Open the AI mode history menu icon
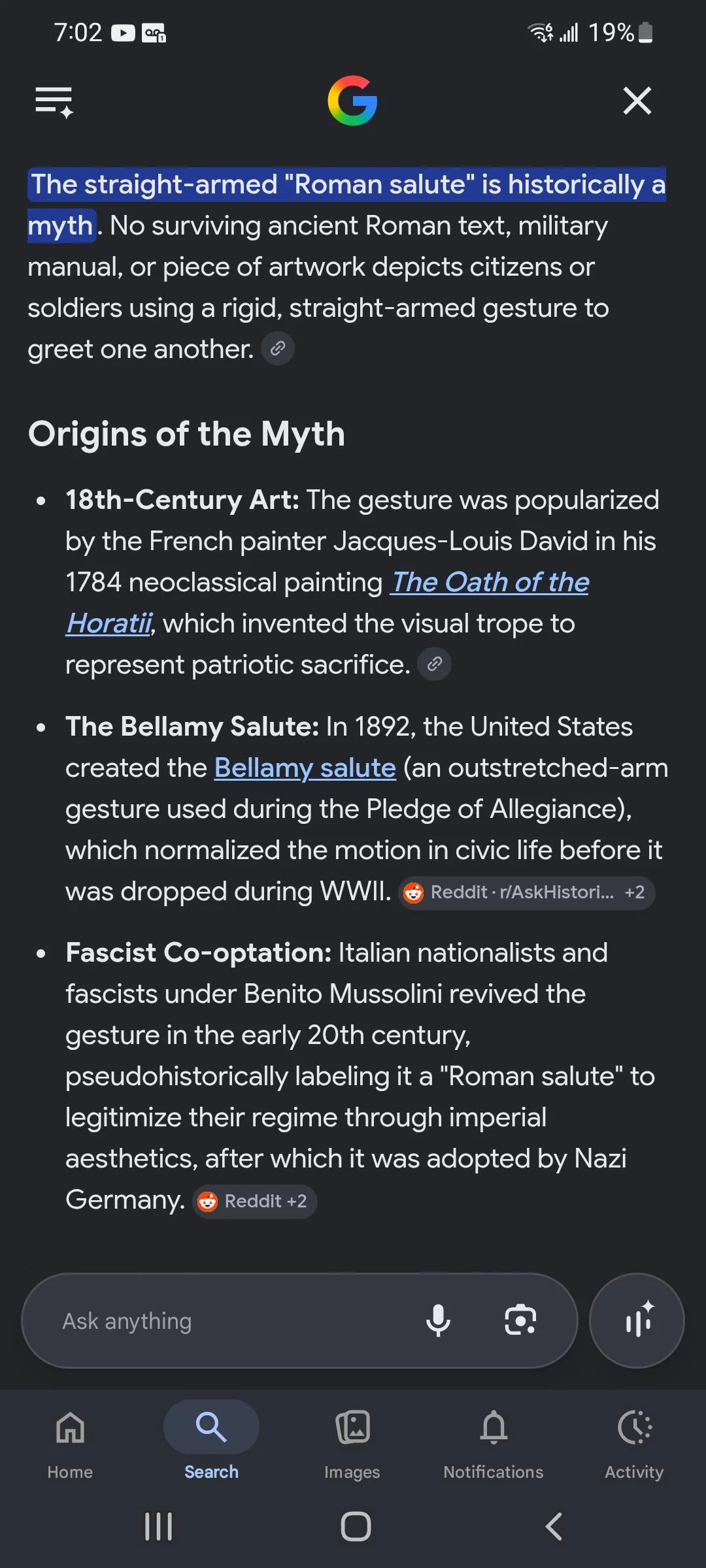Screen dimensions: 706x1568 click(54, 102)
